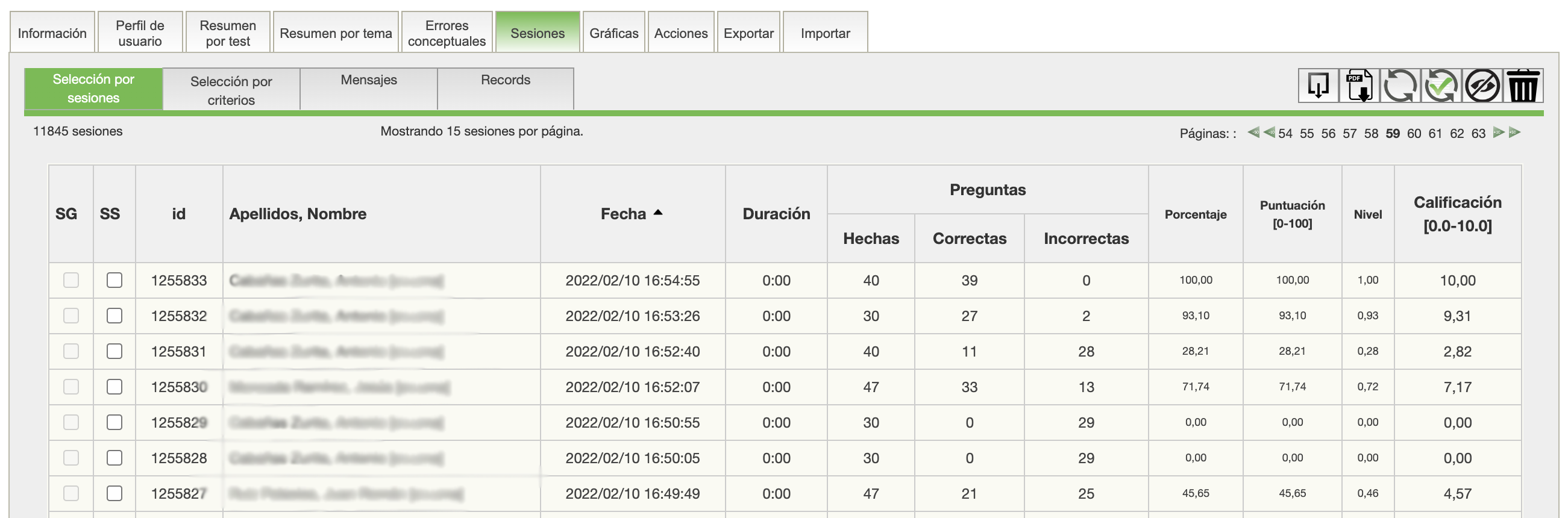Click the crossed-out eye hide icon
The image size is (1568, 518).
click(1482, 86)
